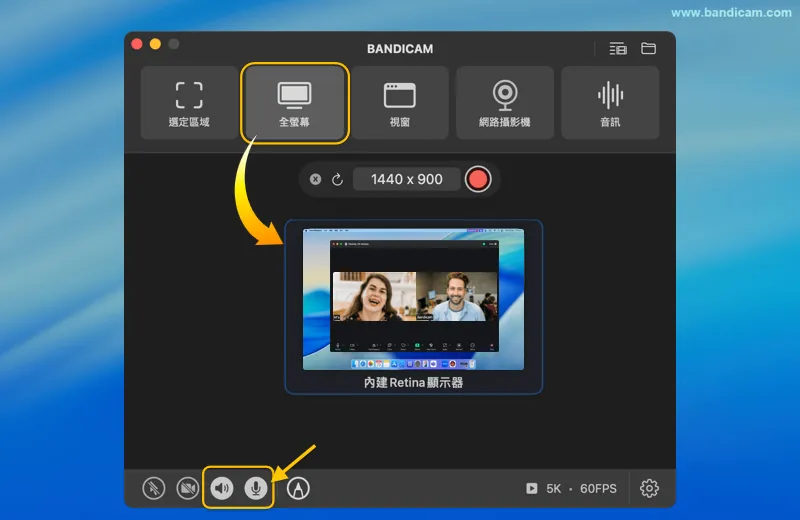This screenshot has height=520, width=800.
Task: Open the drawing annotation tool icon
Action: coord(298,488)
